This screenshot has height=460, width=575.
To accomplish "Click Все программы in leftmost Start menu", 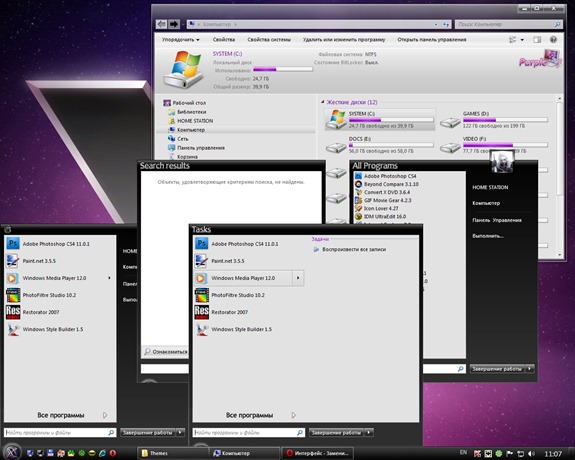I will 61,415.
